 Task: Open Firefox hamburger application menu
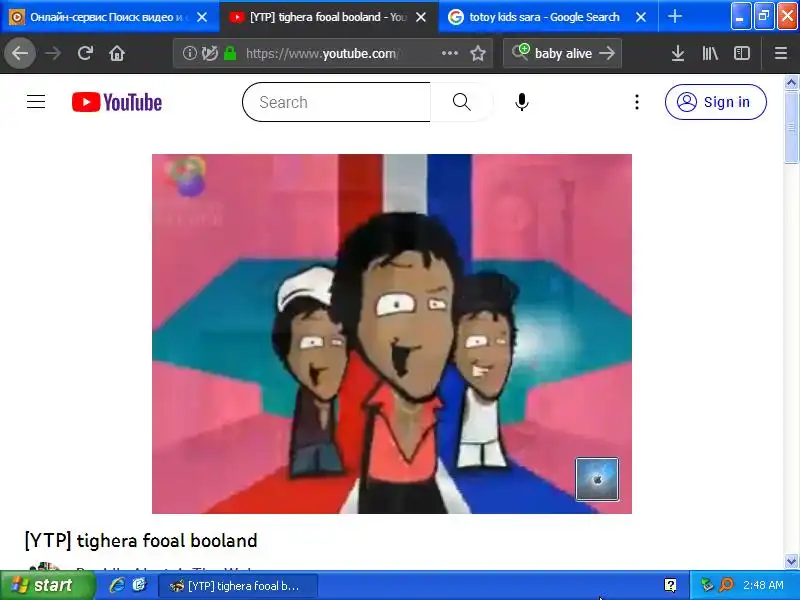(x=781, y=53)
